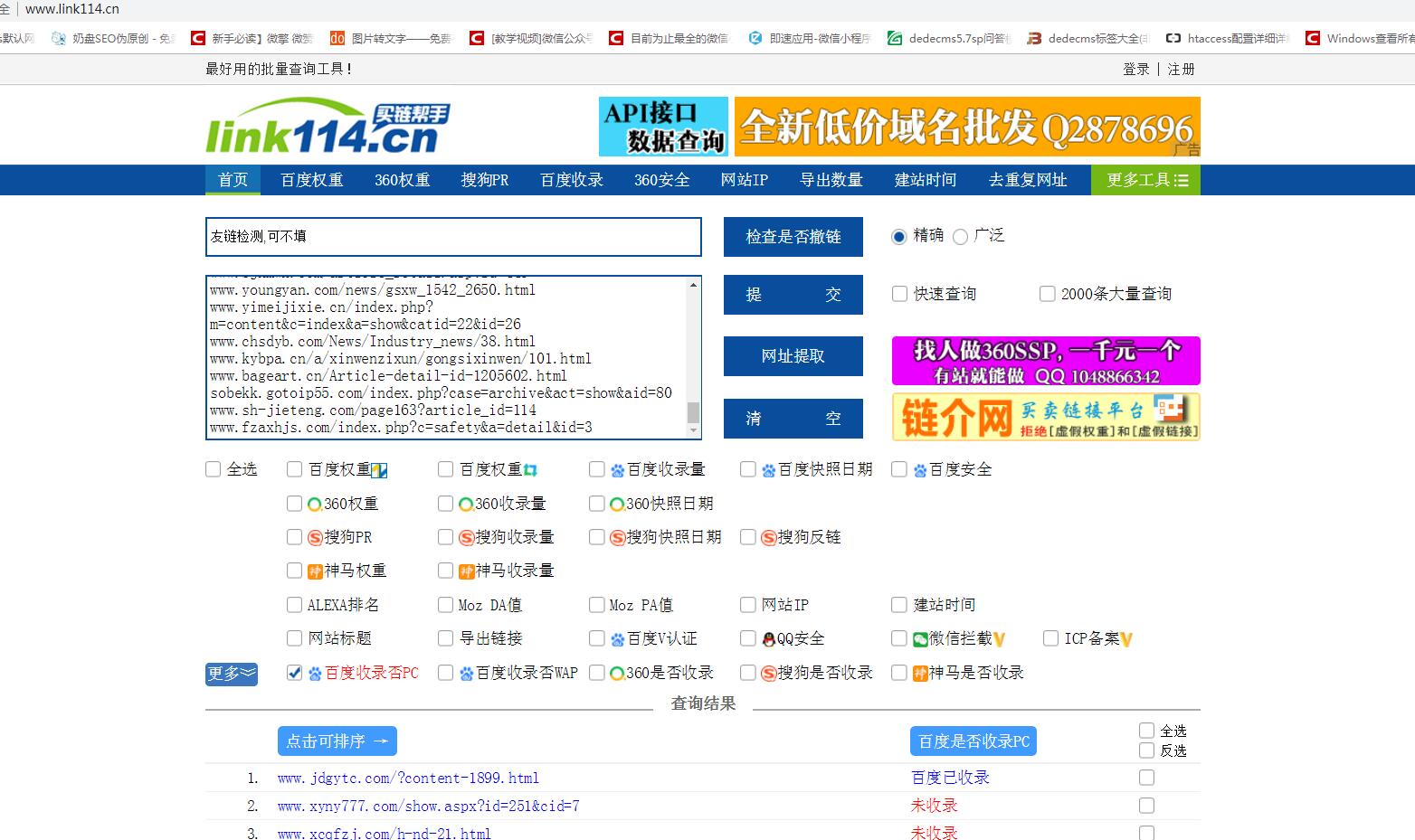Click the API接口 数据查询 banner
Image resolution: width=1415 pixels, height=840 pixels.
pyautogui.click(x=663, y=127)
